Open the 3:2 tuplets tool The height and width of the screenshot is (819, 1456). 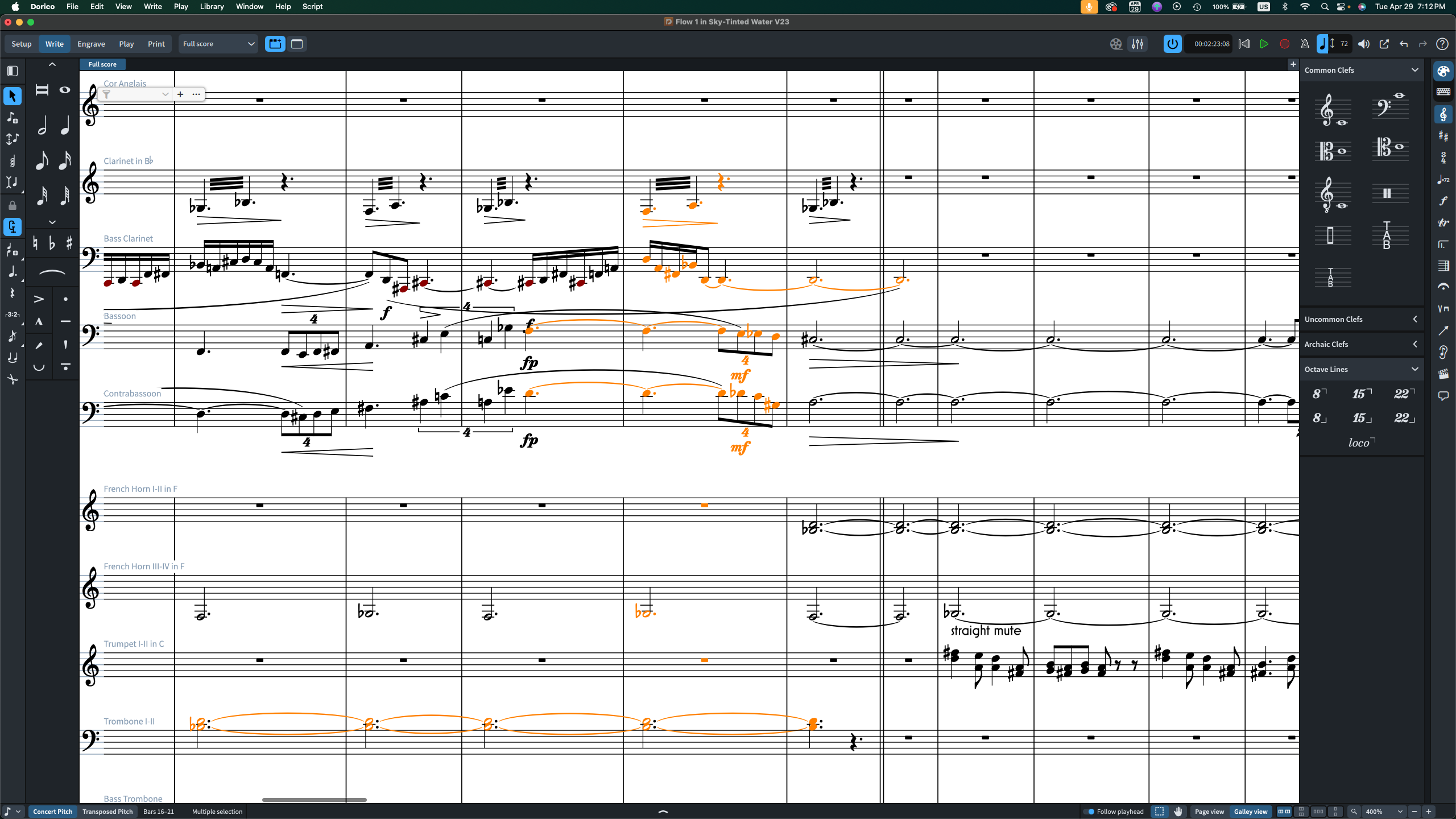[x=13, y=315]
